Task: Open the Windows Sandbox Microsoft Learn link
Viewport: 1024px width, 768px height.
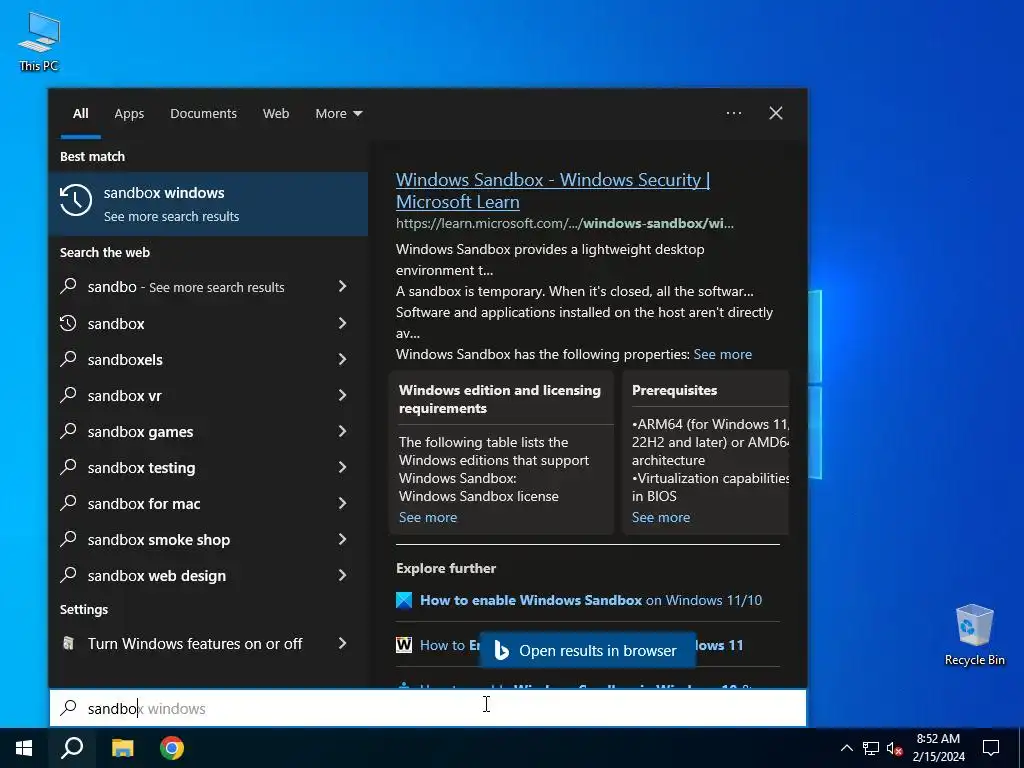Action: [x=552, y=190]
